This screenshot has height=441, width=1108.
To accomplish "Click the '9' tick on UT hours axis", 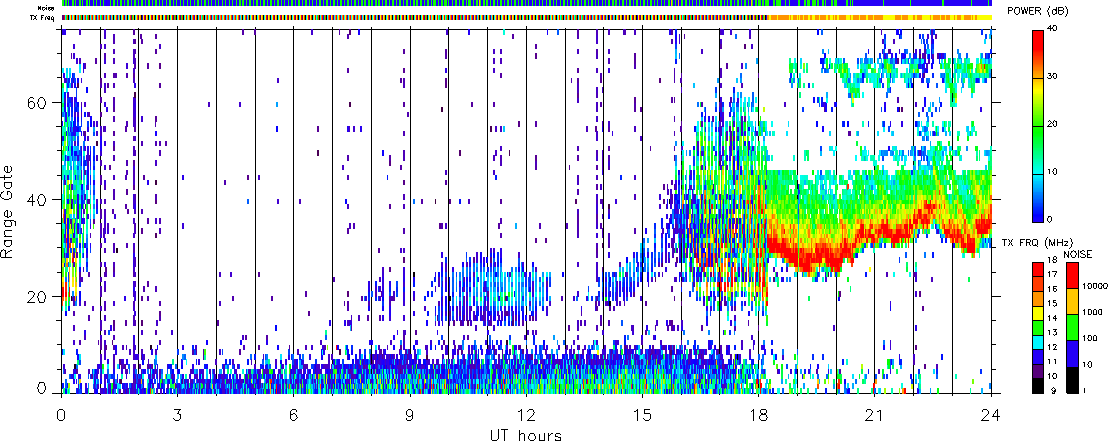I will (410, 414).
